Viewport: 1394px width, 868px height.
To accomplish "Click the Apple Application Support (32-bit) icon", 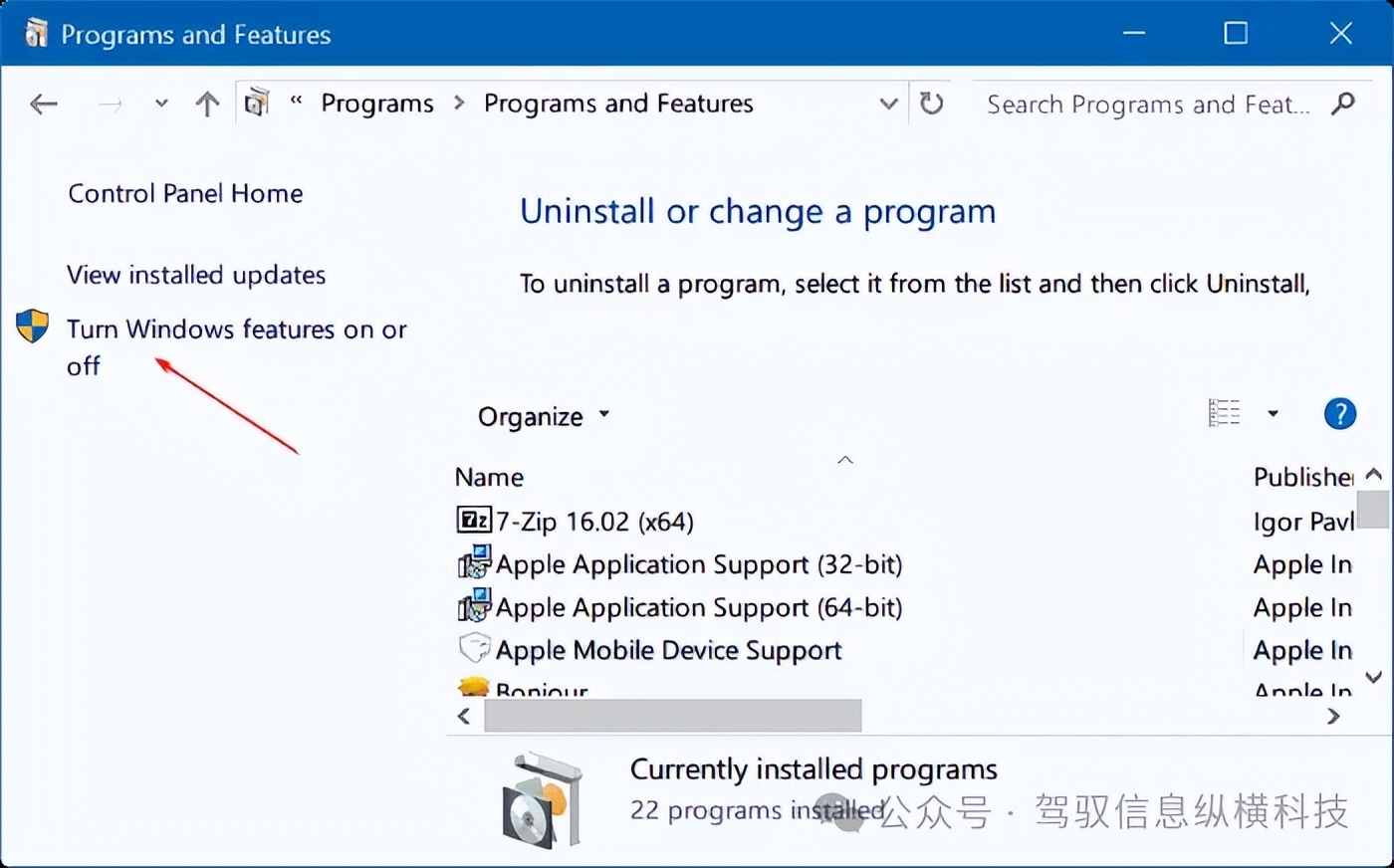I will 472,562.
